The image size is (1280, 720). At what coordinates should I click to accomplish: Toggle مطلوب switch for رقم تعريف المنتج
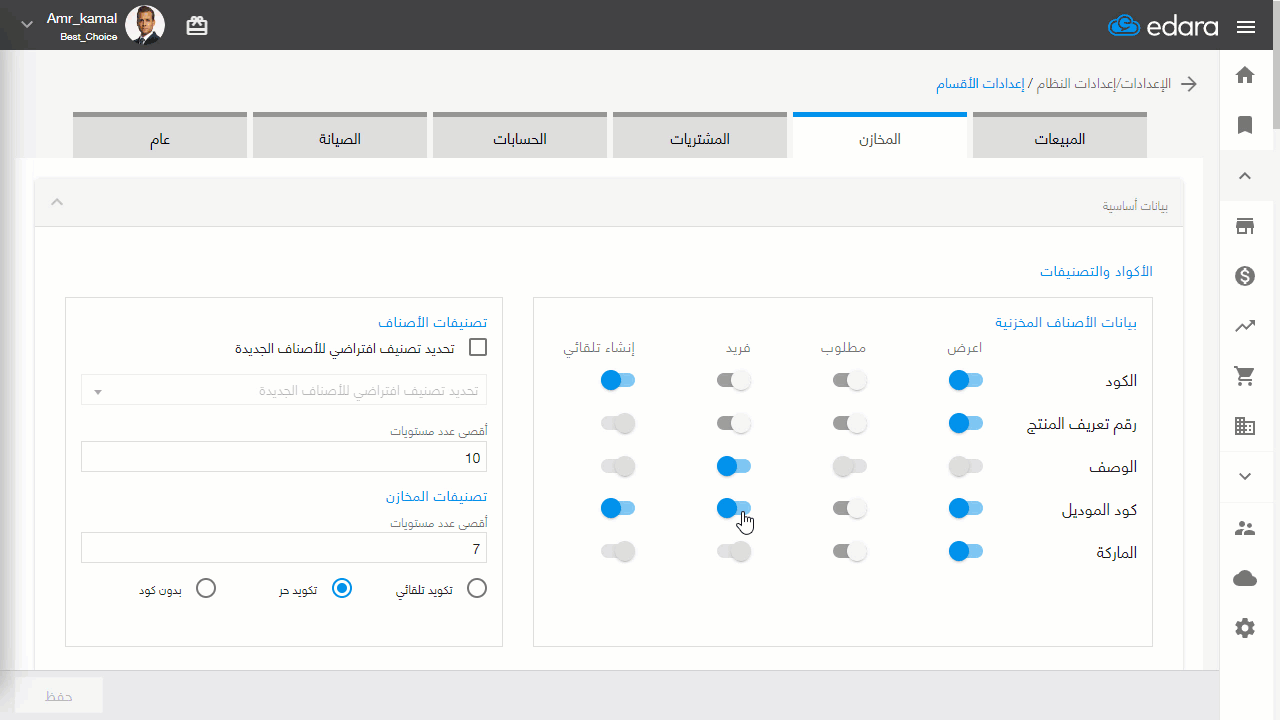850,423
